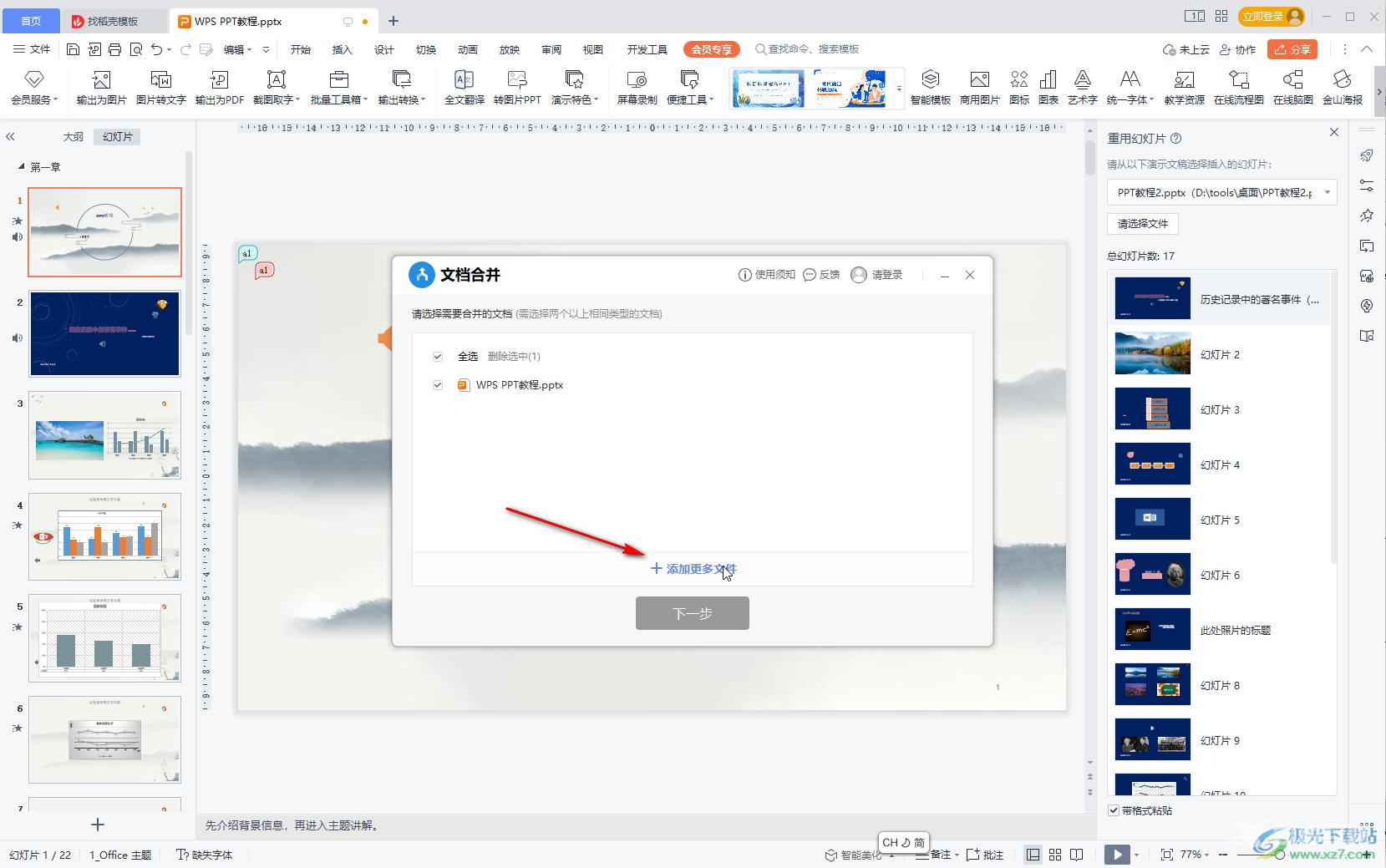Select 图片转文字 tool

tap(160, 87)
